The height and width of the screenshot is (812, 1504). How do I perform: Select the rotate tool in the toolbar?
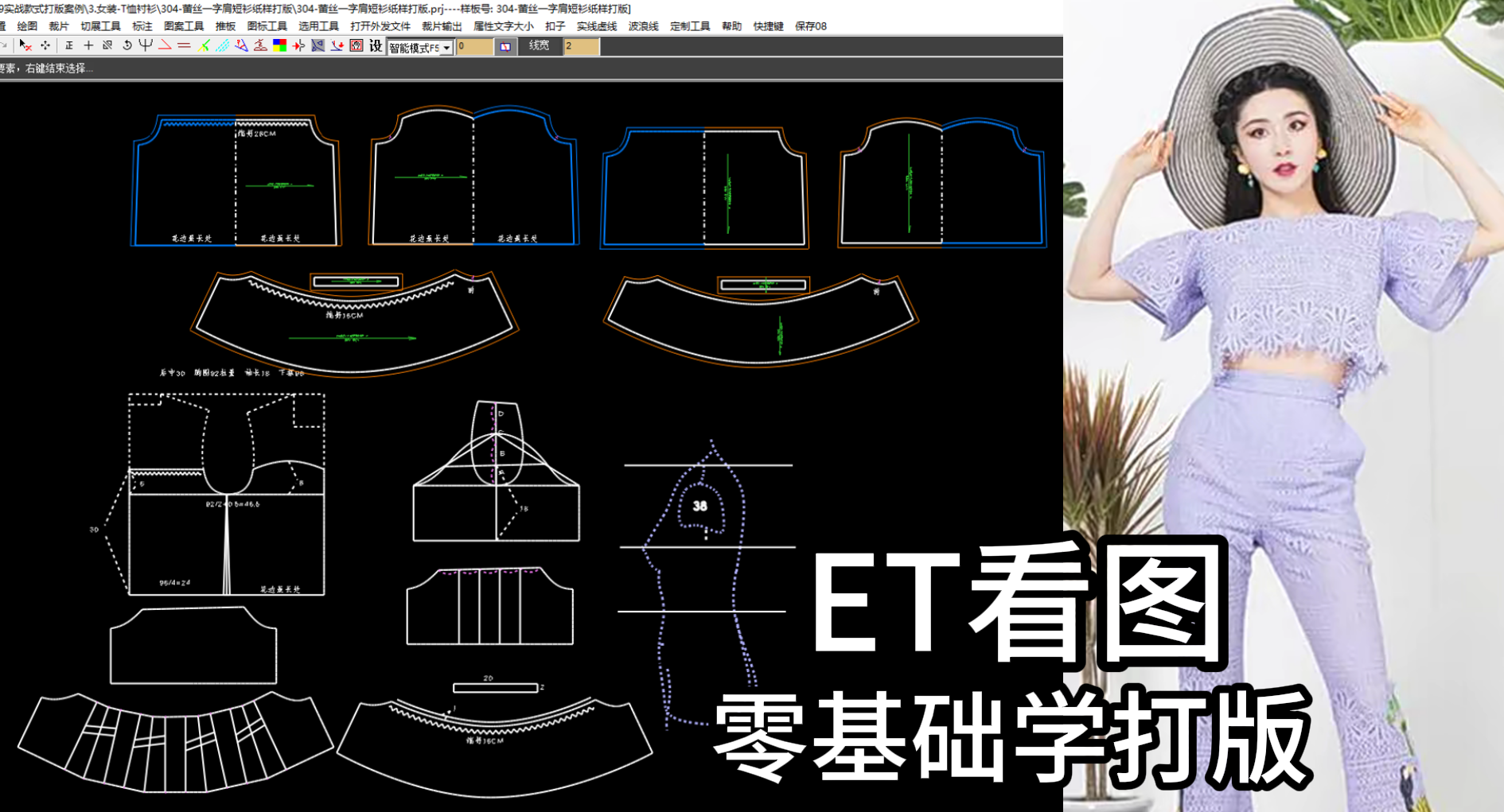[x=127, y=45]
